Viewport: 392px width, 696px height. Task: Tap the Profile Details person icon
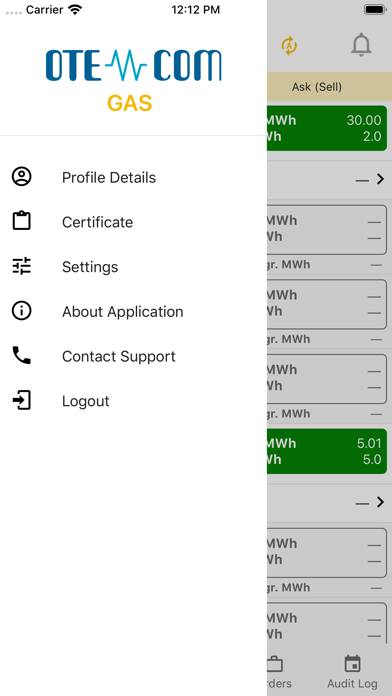point(21,177)
